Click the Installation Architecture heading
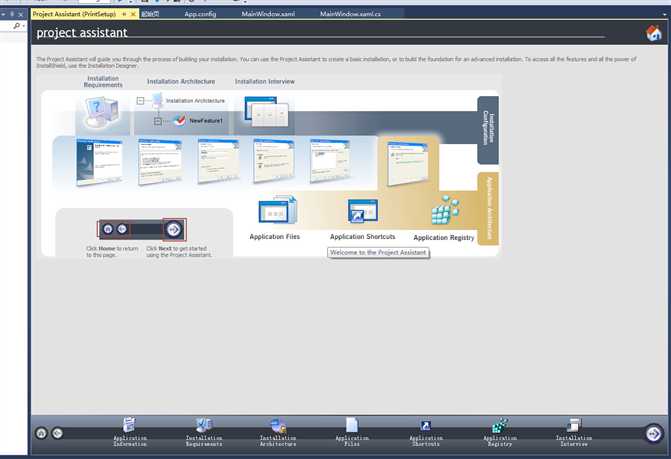Viewport: 671px width, 459px height. point(181,81)
